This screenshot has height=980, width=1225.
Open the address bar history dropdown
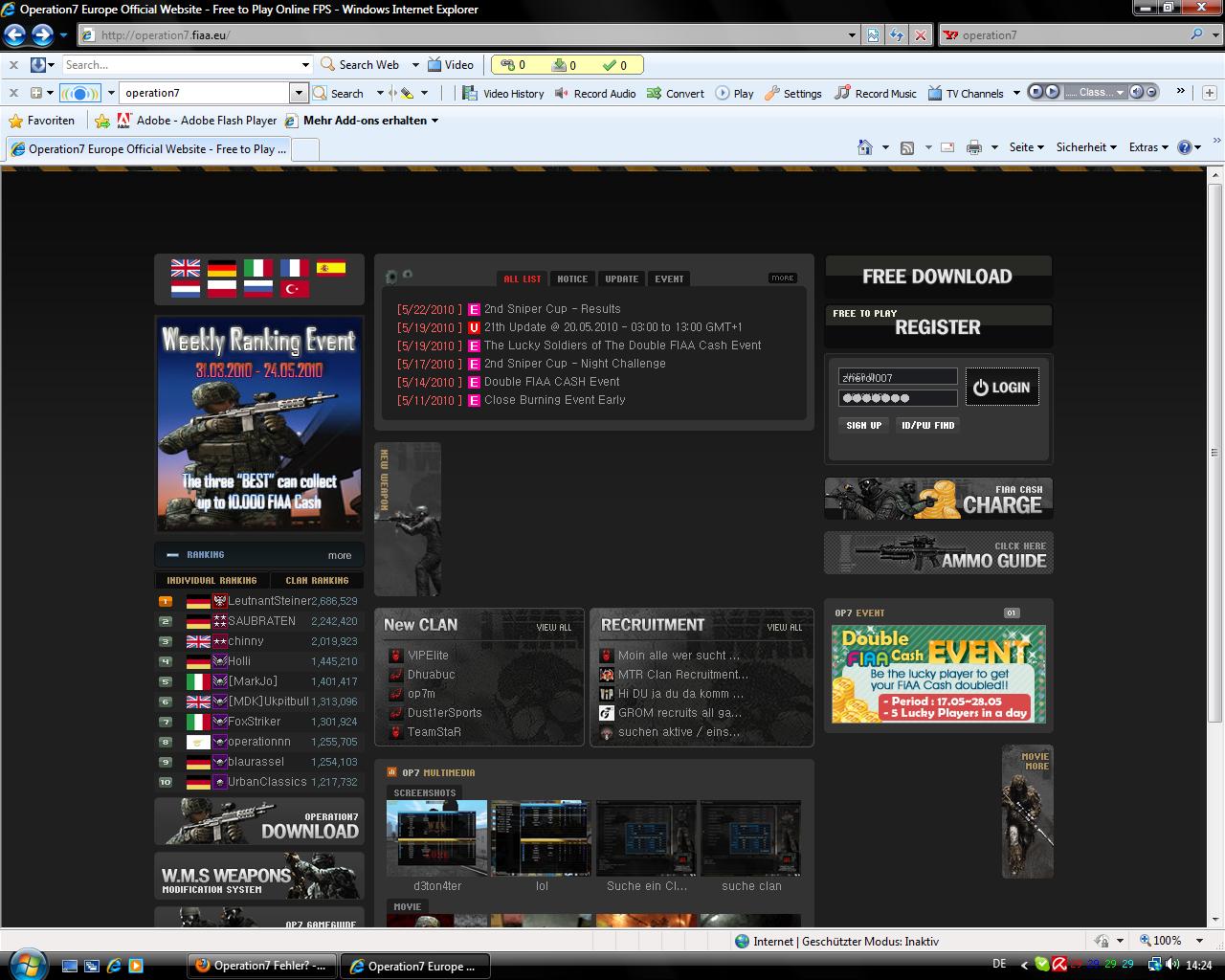point(852,35)
